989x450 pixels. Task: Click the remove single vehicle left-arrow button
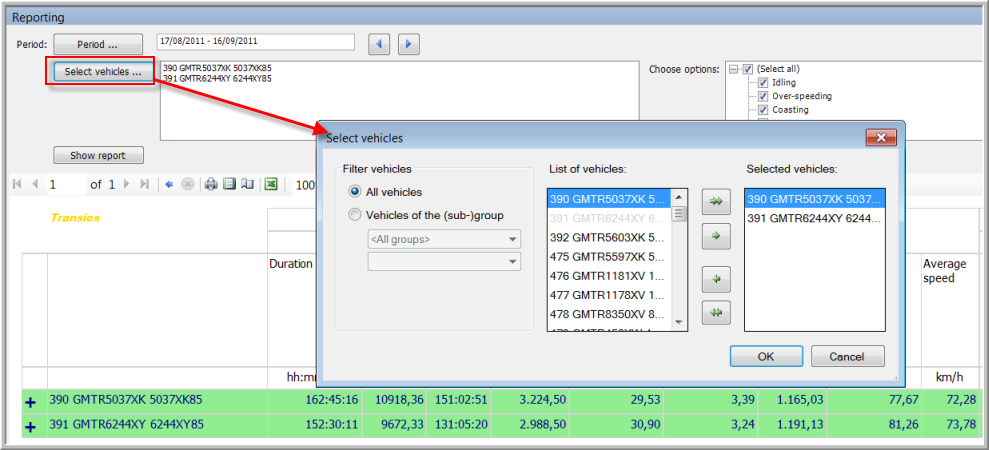point(717,277)
